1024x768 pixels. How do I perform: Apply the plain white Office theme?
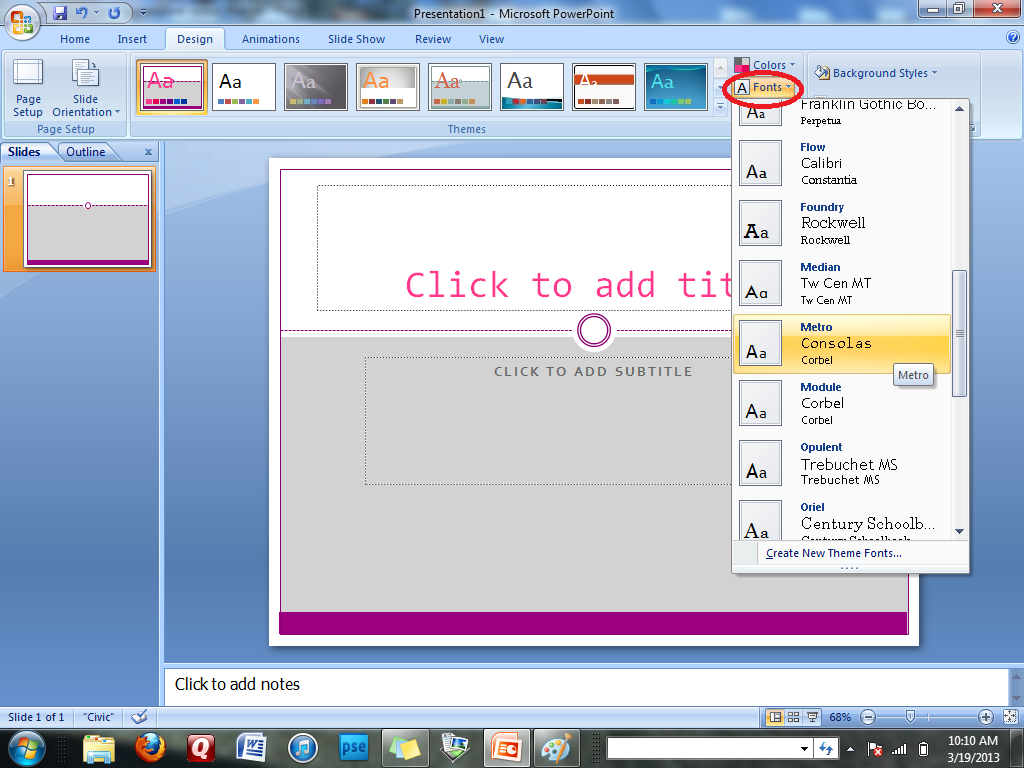tap(244, 86)
